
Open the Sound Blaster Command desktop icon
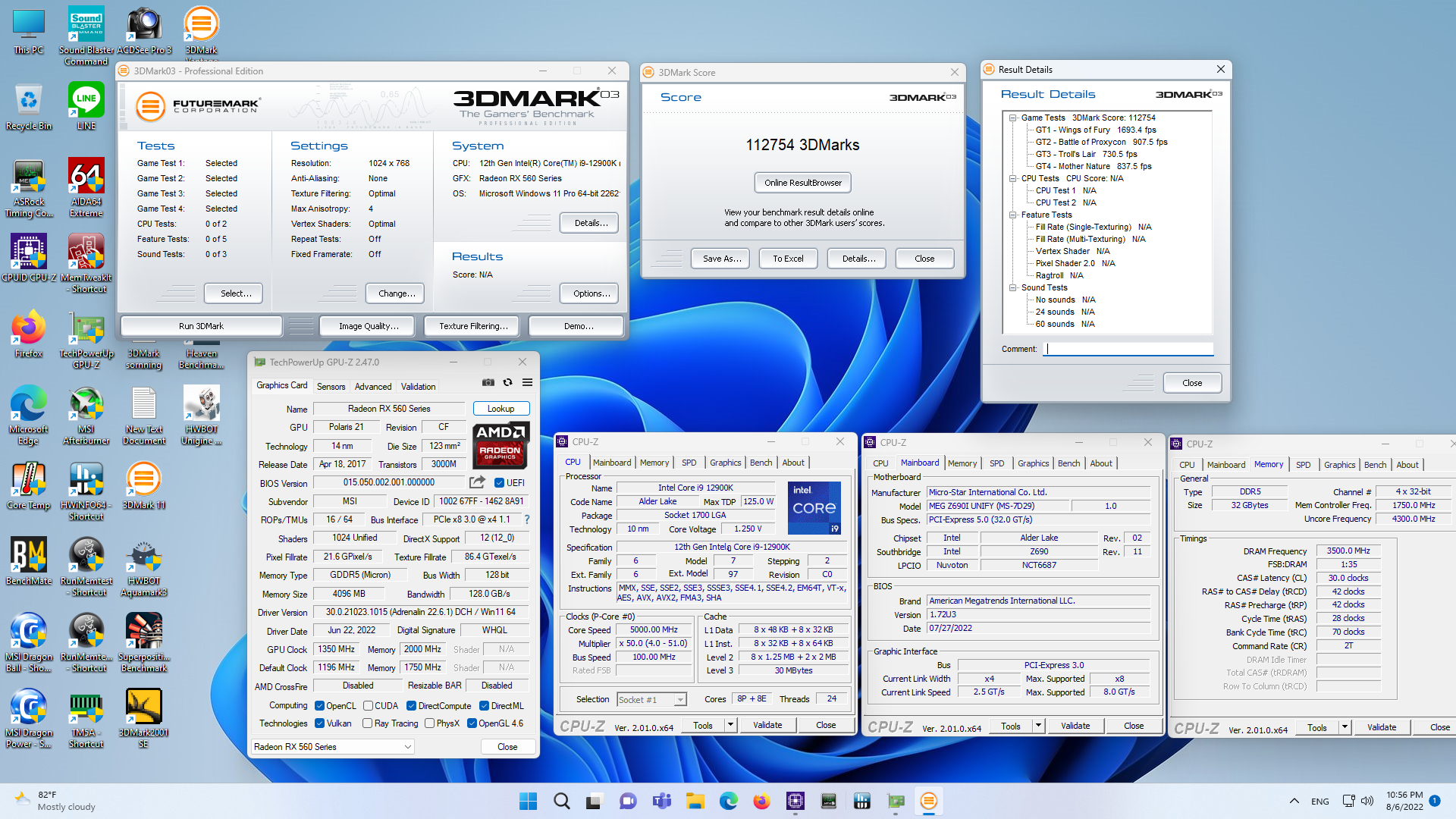(x=86, y=36)
